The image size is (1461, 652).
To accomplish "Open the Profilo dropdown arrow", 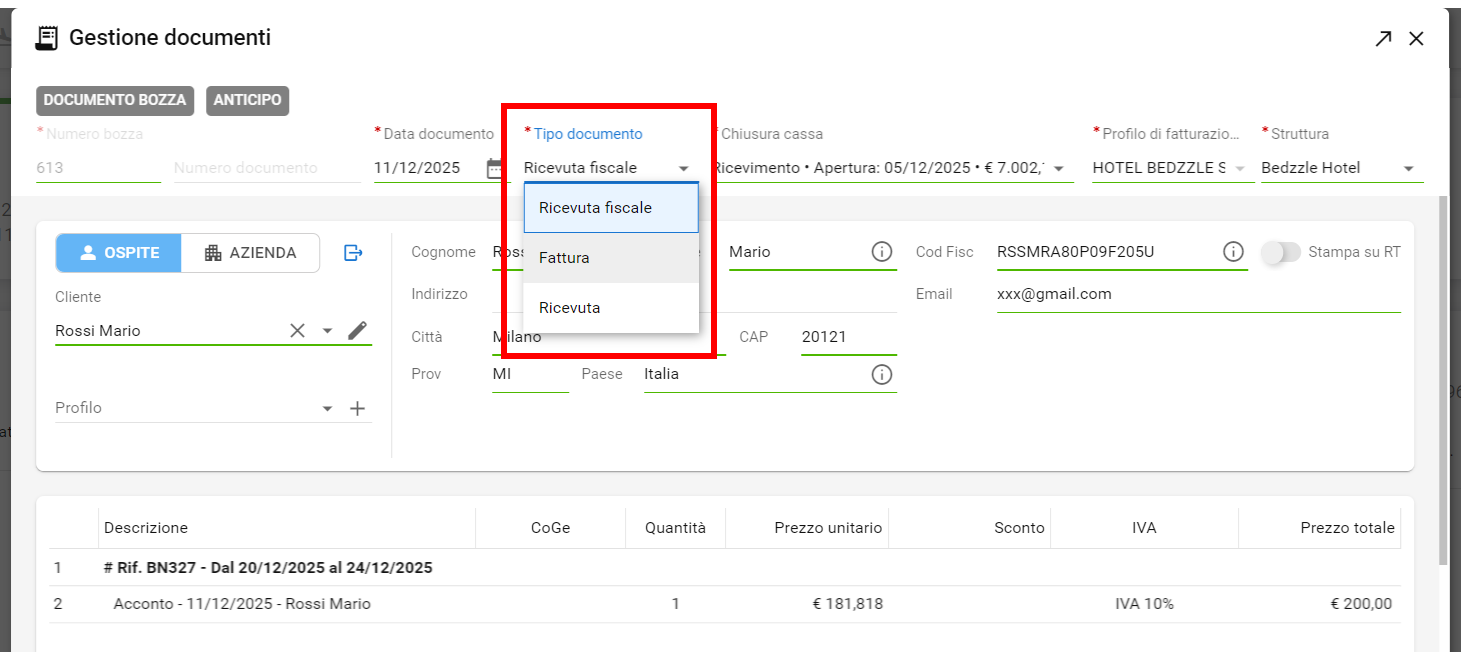I will pyautogui.click(x=327, y=408).
